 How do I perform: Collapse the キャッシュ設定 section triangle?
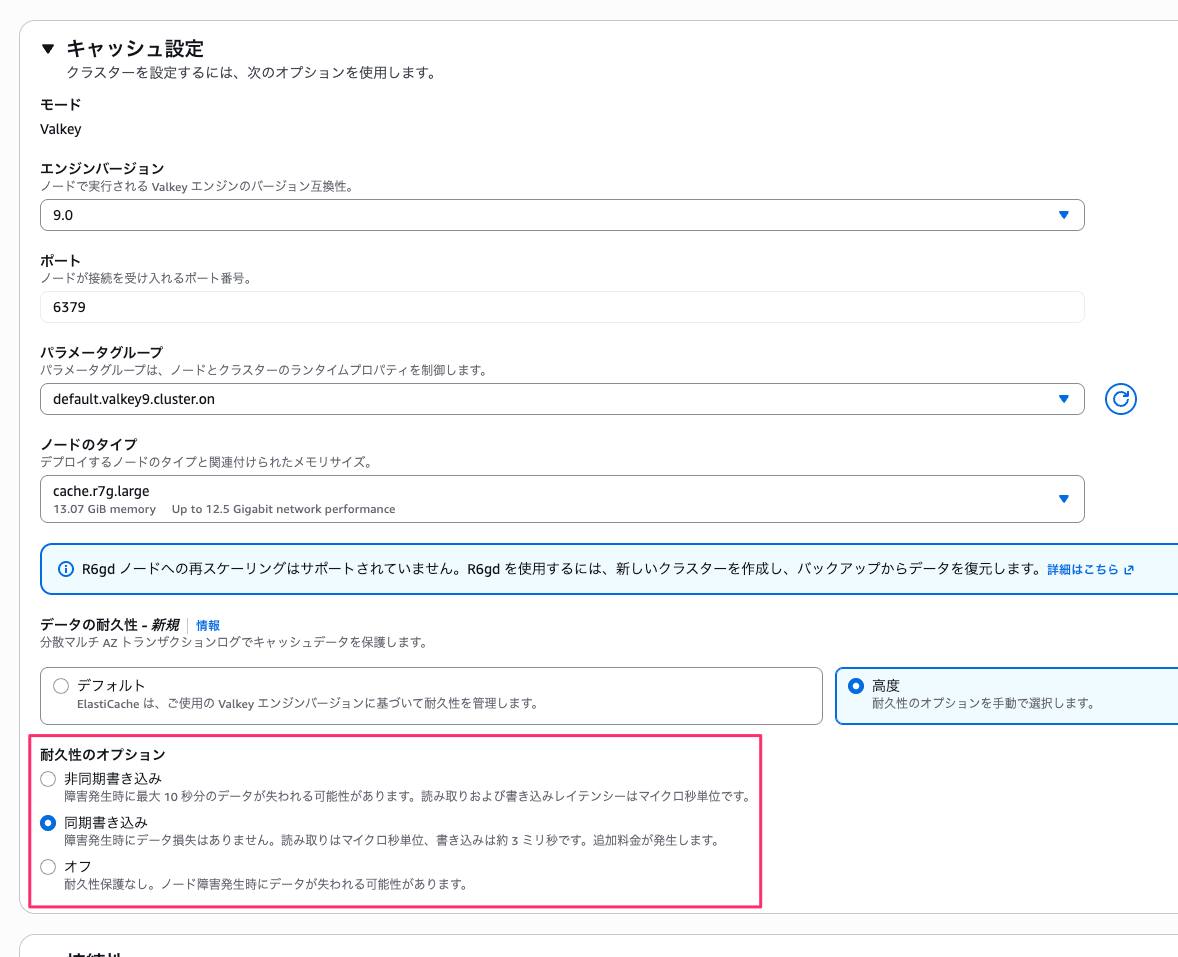coord(48,49)
